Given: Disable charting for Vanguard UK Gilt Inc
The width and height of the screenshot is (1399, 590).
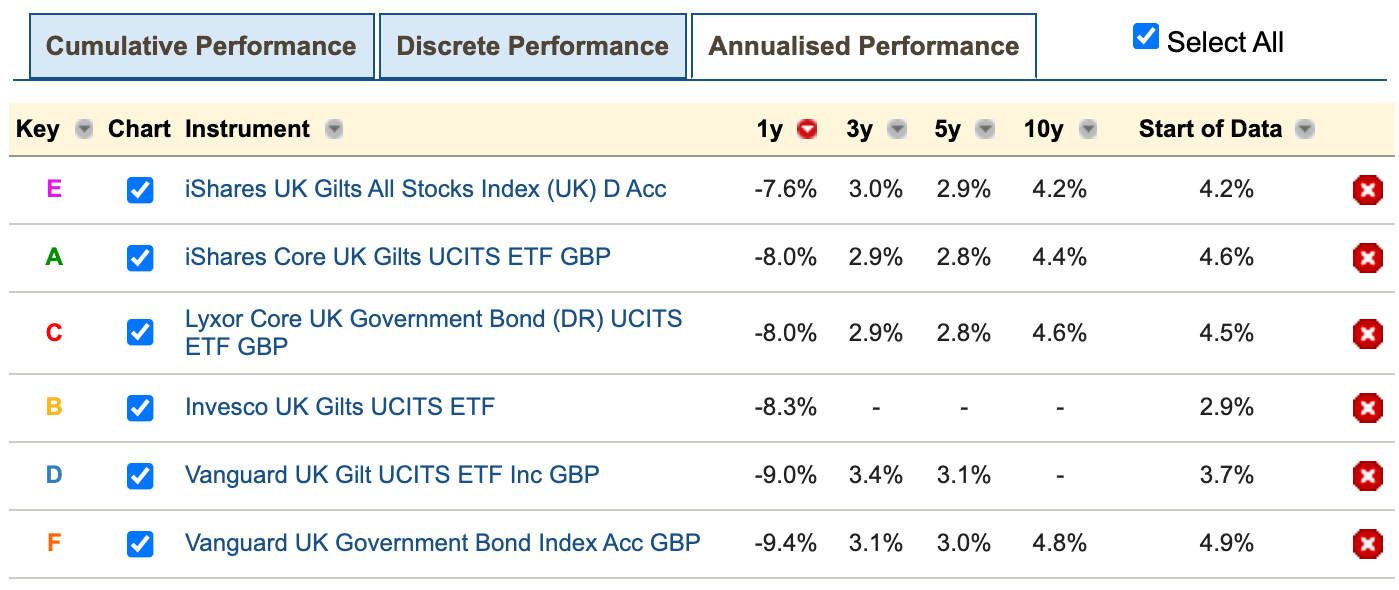Looking at the screenshot, I should pyautogui.click(x=140, y=476).
